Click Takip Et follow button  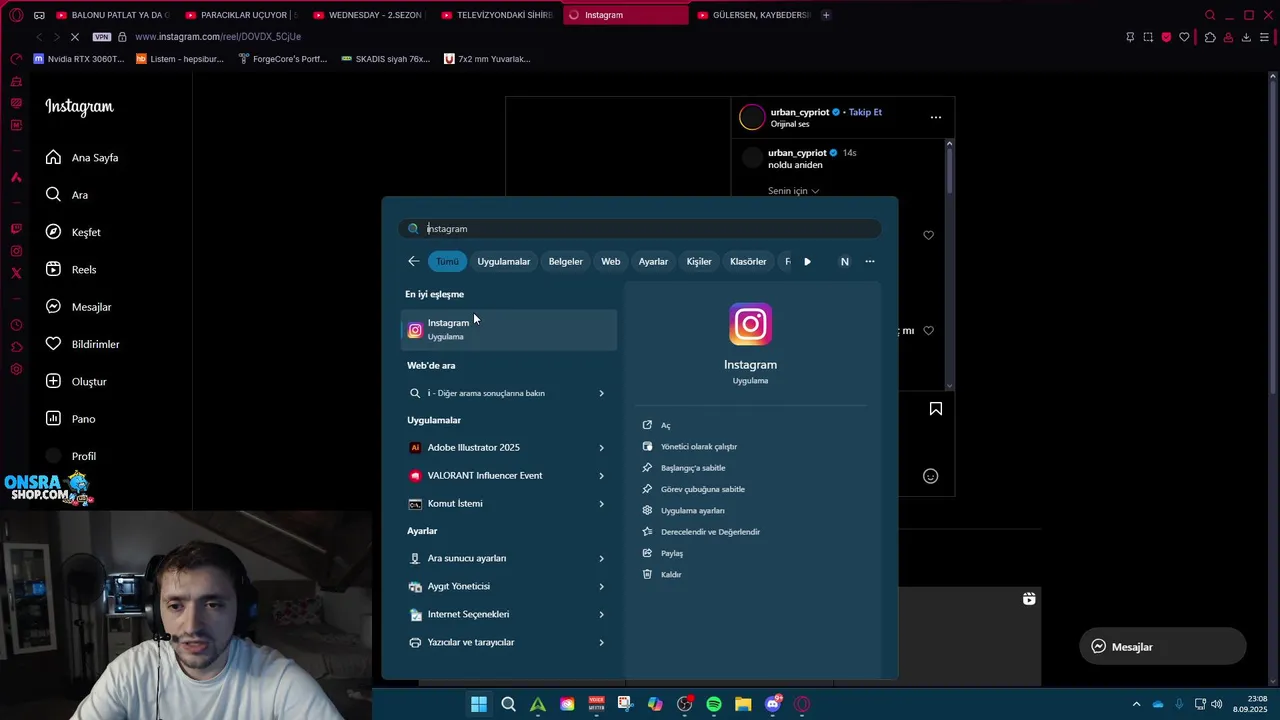(865, 112)
